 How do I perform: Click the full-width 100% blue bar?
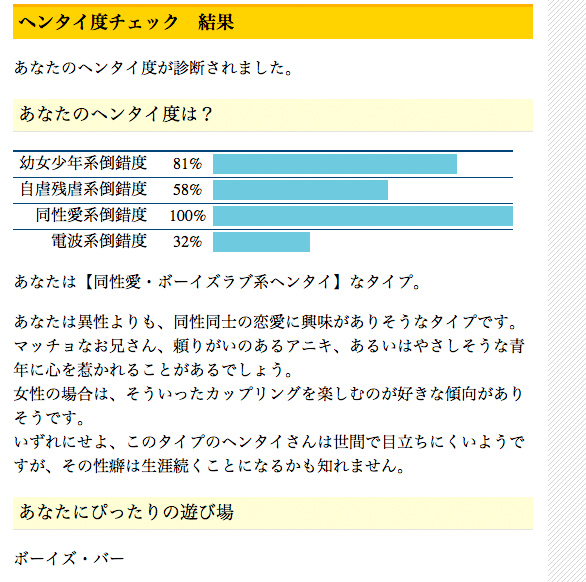[x=363, y=216]
